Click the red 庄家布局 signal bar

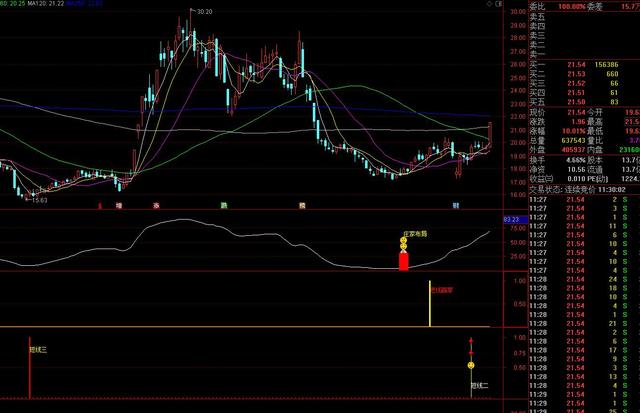(x=403, y=261)
